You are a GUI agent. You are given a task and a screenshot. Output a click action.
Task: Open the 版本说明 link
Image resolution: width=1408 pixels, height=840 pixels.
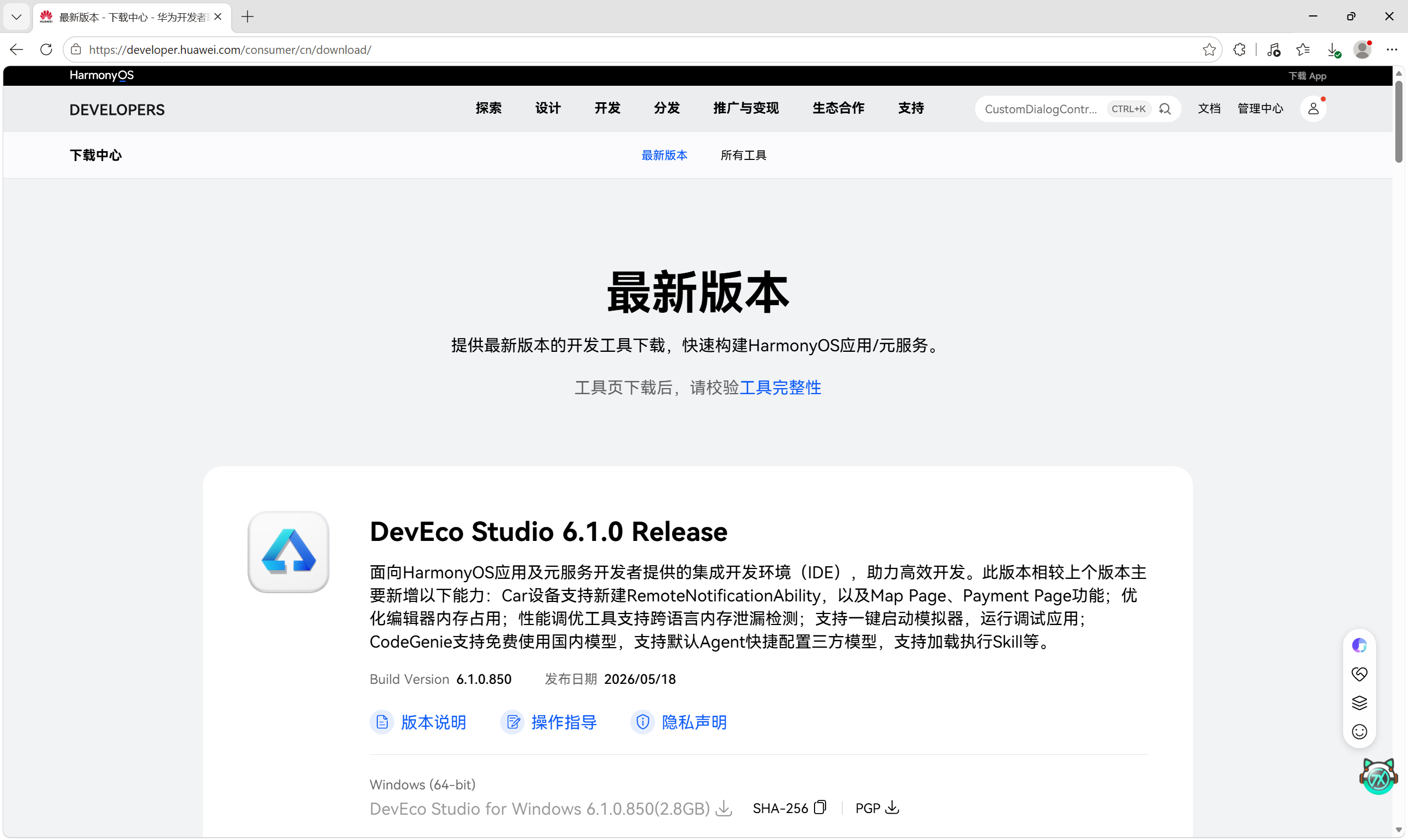tap(419, 722)
